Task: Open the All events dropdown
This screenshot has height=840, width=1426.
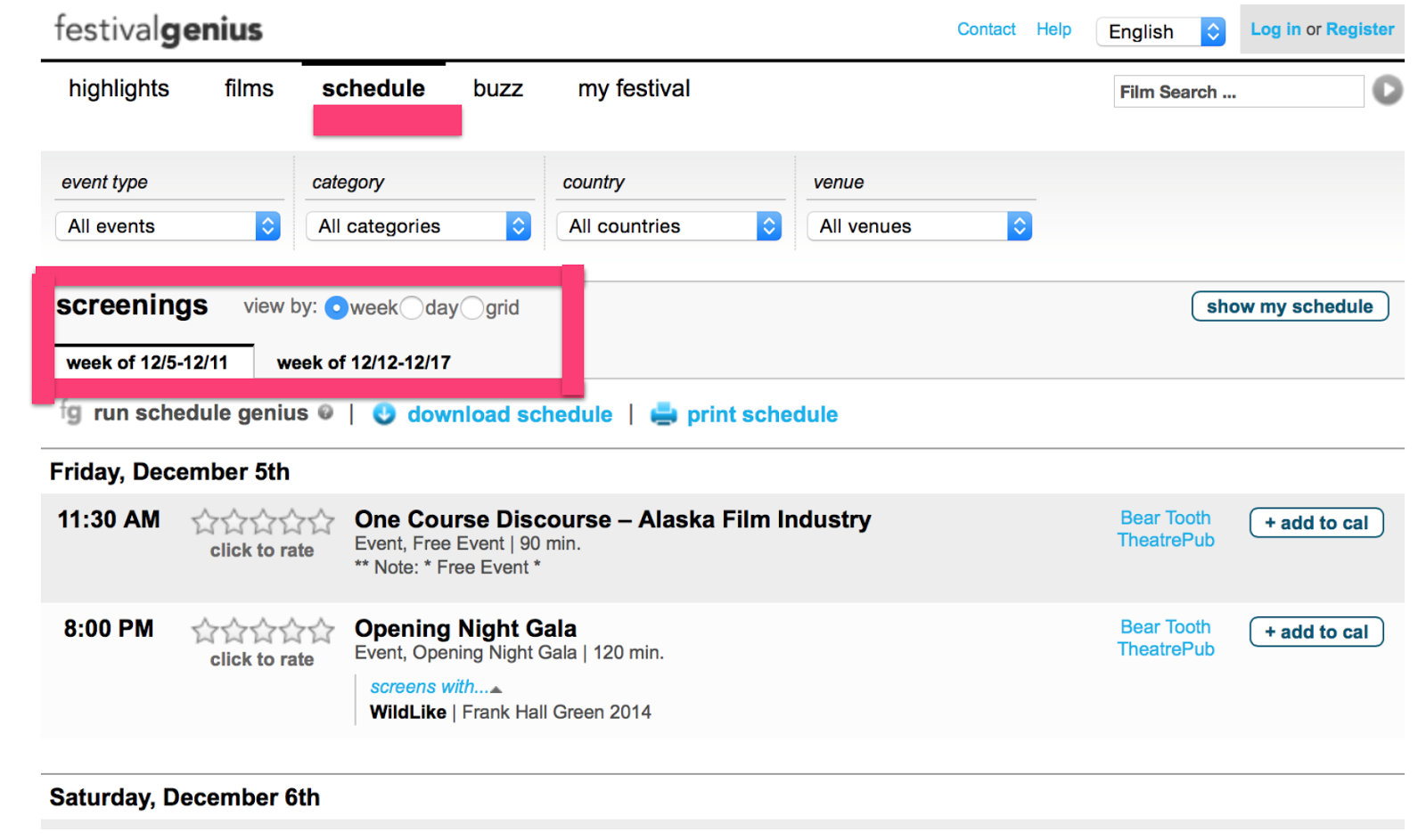Action: (x=168, y=226)
